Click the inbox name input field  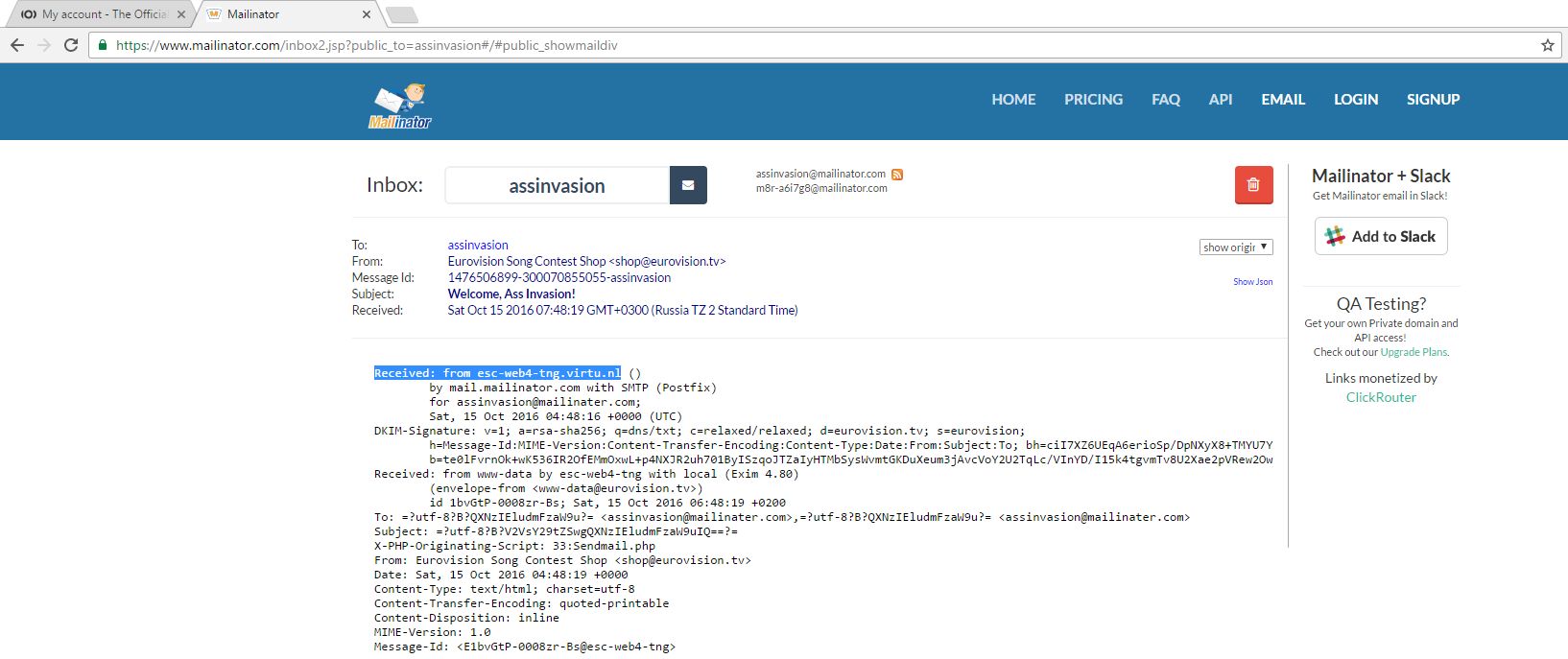pos(557,186)
